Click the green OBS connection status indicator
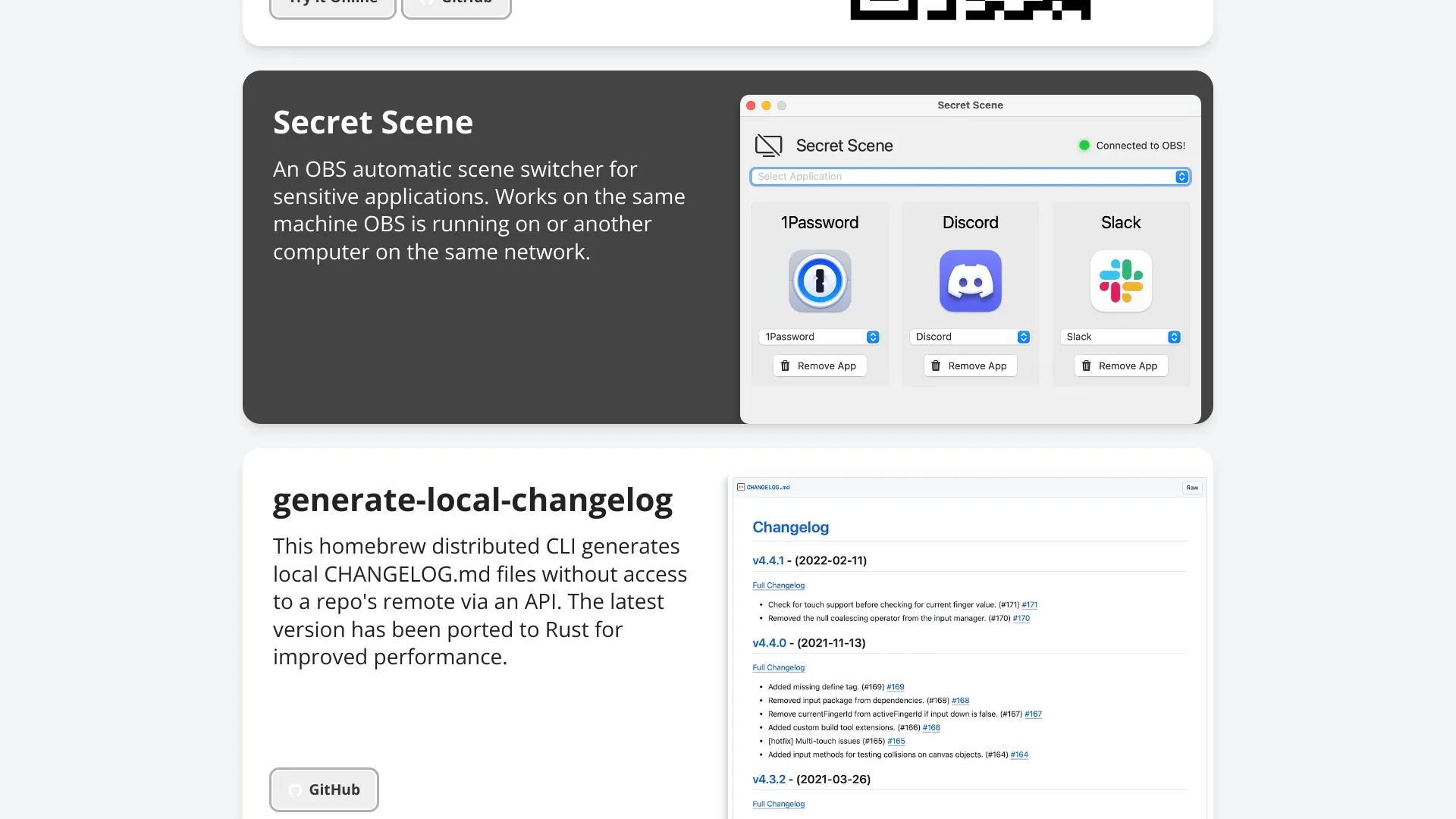Viewport: 1456px width, 819px height. point(1084,146)
